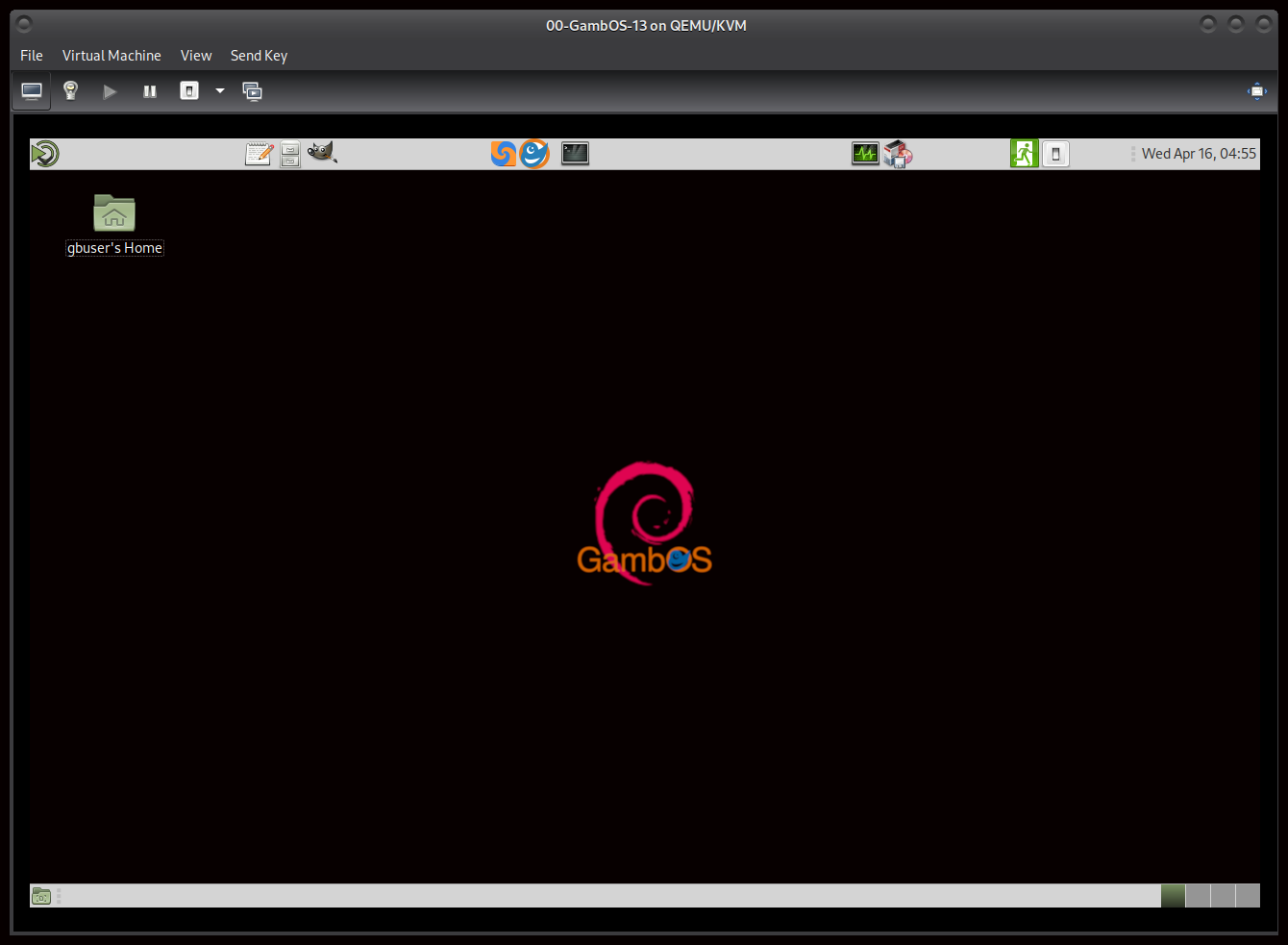This screenshot has height=945, width=1288.
Task: Switch to the second workspace in pager
Action: (1198, 896)
